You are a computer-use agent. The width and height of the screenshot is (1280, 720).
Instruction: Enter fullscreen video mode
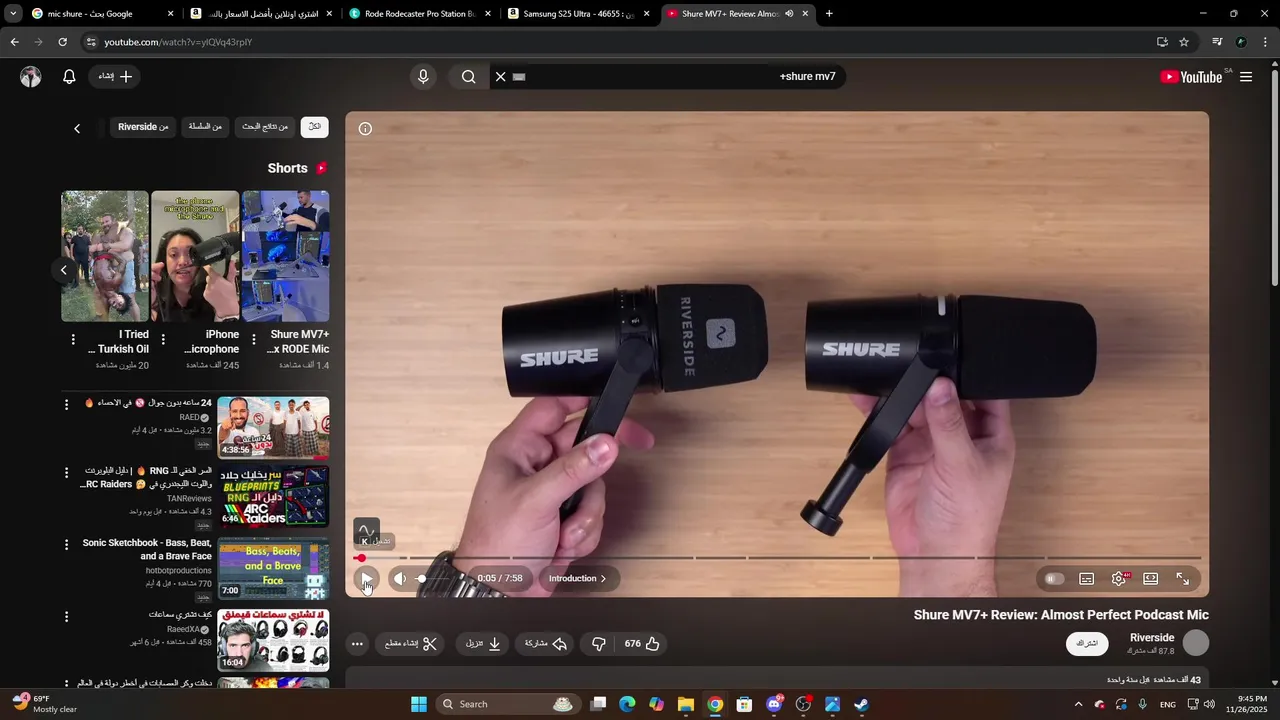1183,578
